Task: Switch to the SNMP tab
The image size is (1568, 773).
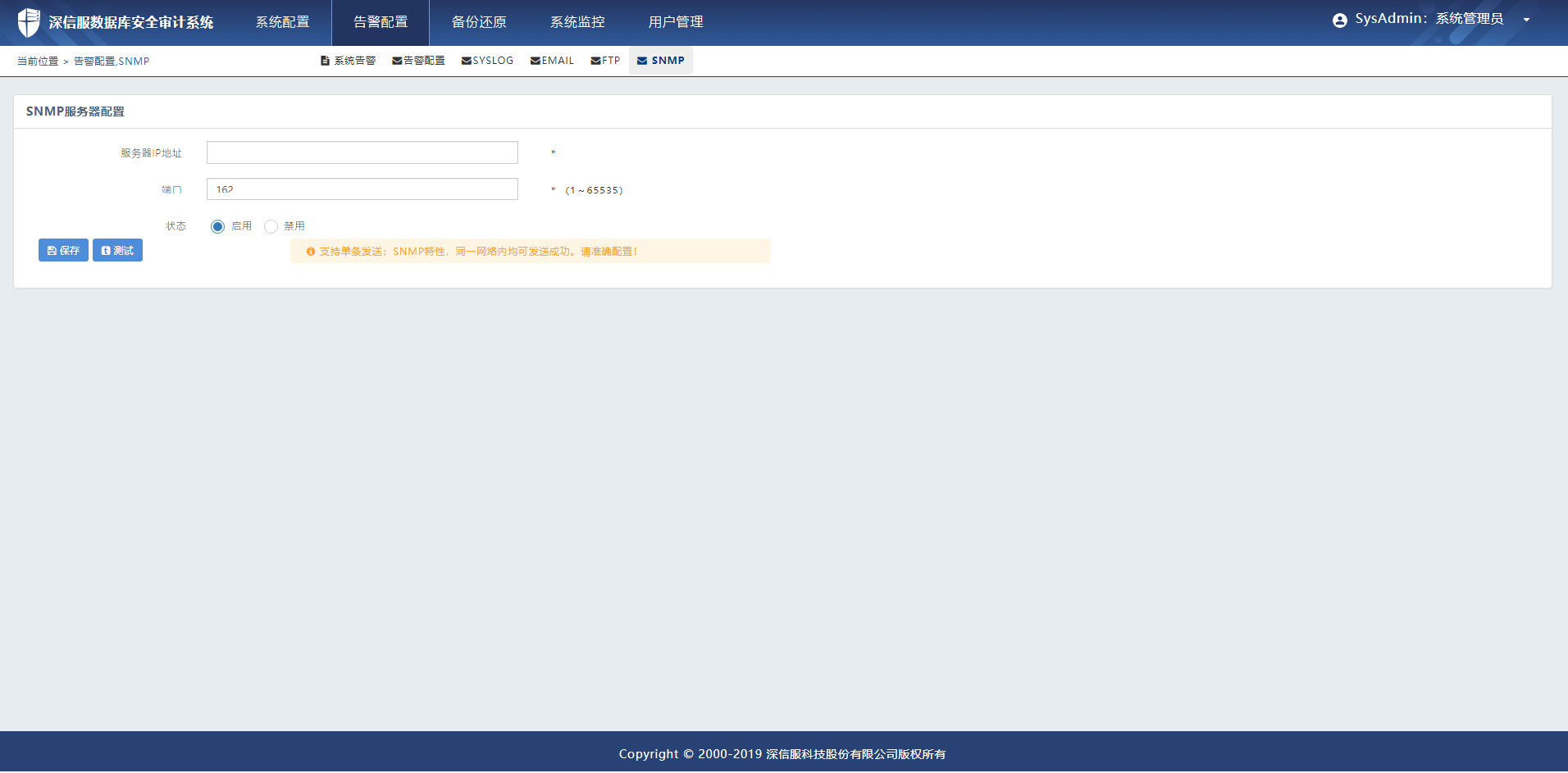Action: 661,61
